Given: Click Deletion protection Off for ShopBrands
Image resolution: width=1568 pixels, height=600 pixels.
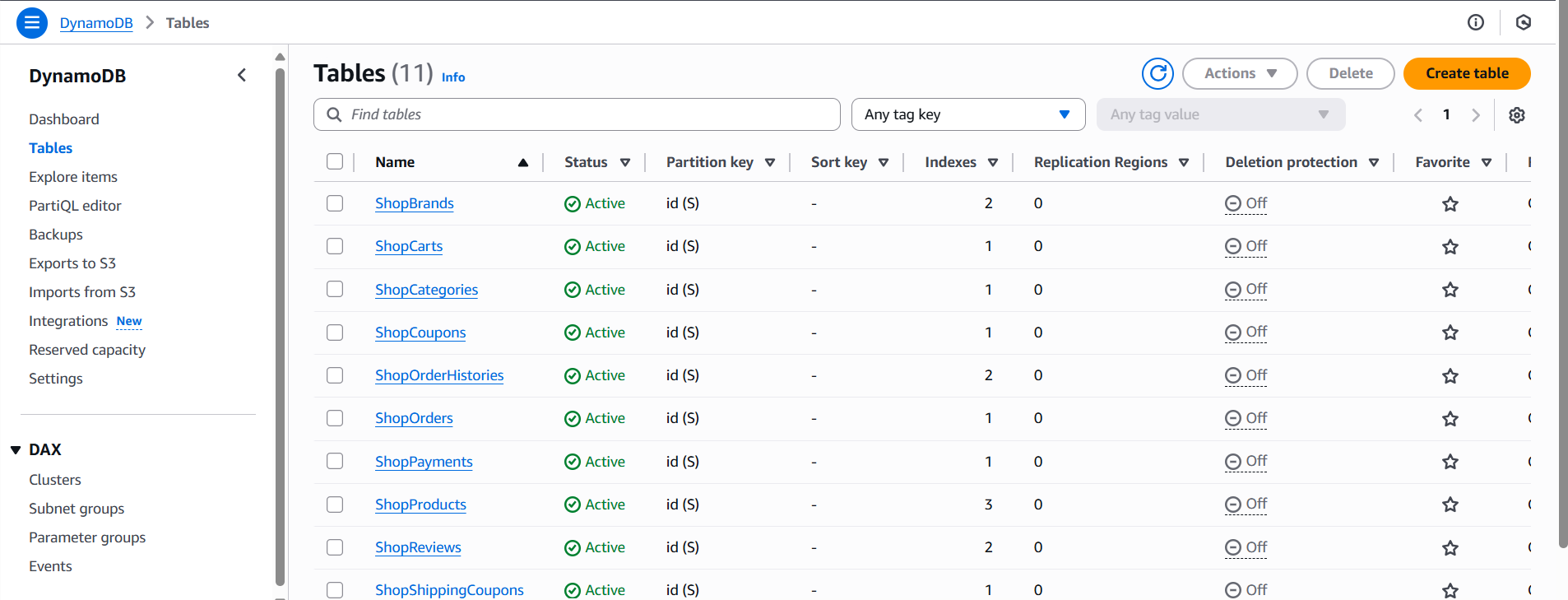Looking at the screenshot, I should pyautogui.click(x=1246, y=203).
